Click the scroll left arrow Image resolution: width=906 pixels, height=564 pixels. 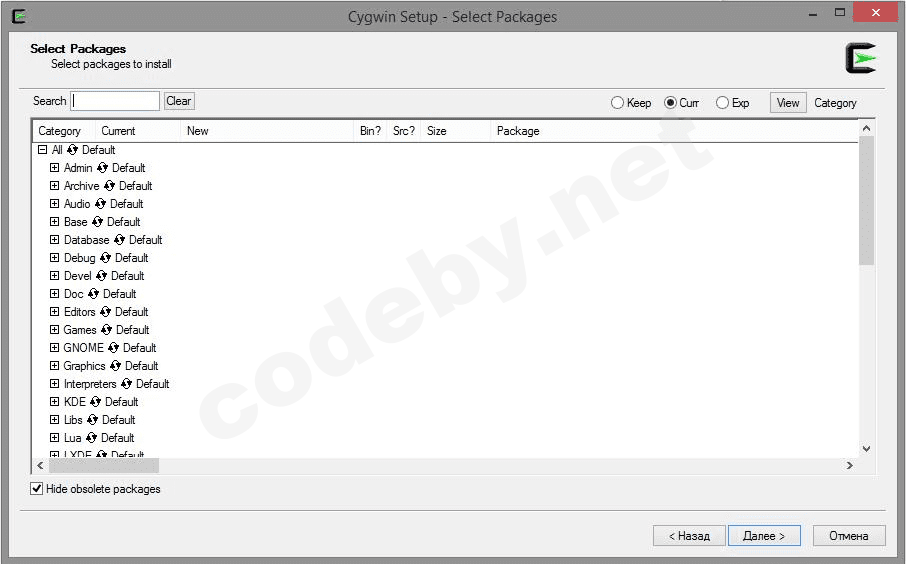point(40,465)
